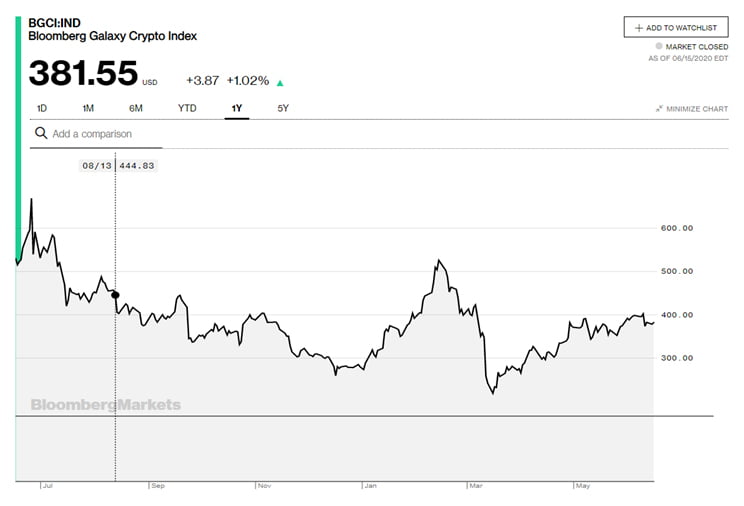
Task: Click the May x-axis label
Action: [x=583, y=486]
